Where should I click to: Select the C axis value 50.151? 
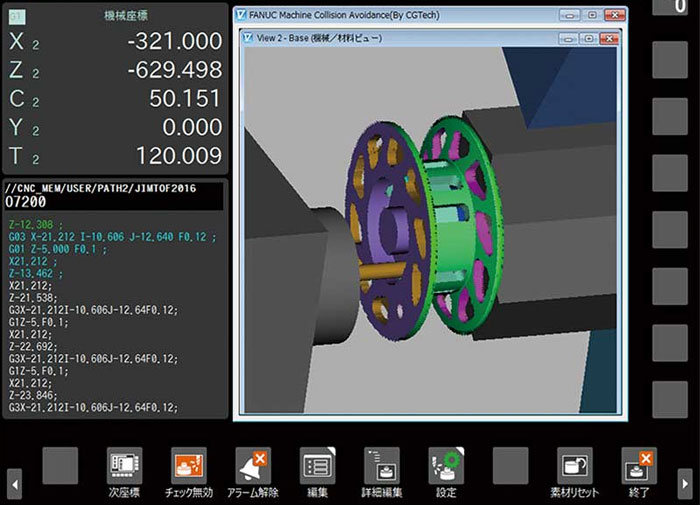[185, 99]
